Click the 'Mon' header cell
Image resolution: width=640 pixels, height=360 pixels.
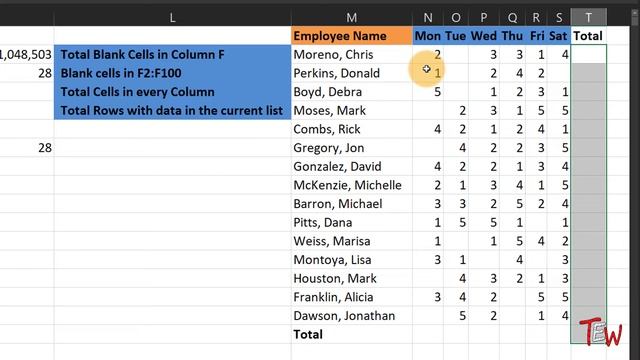pos(427,36)
